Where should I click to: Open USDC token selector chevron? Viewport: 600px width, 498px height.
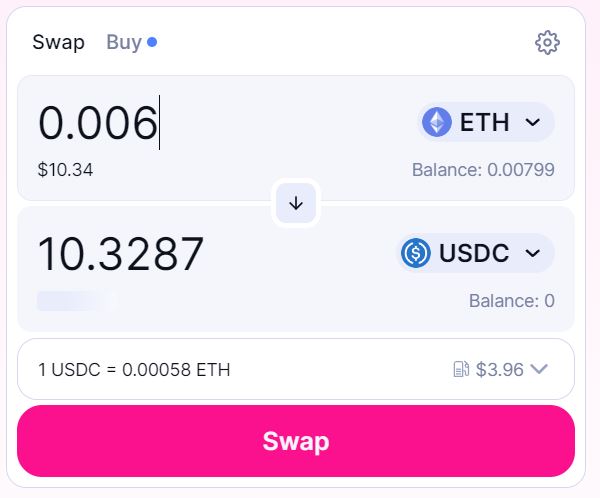pyautogui.click(x=533, y=253)
